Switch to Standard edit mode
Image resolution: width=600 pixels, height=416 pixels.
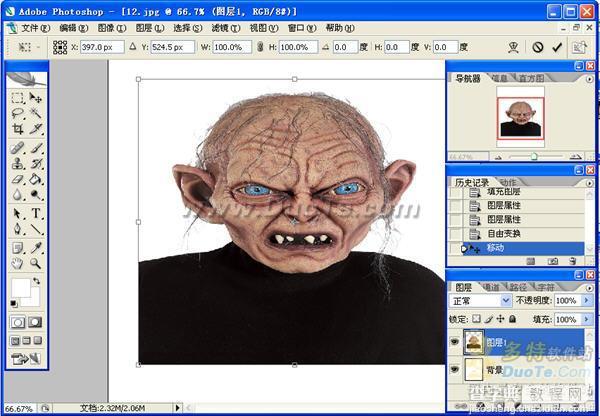tap(18, 322)
